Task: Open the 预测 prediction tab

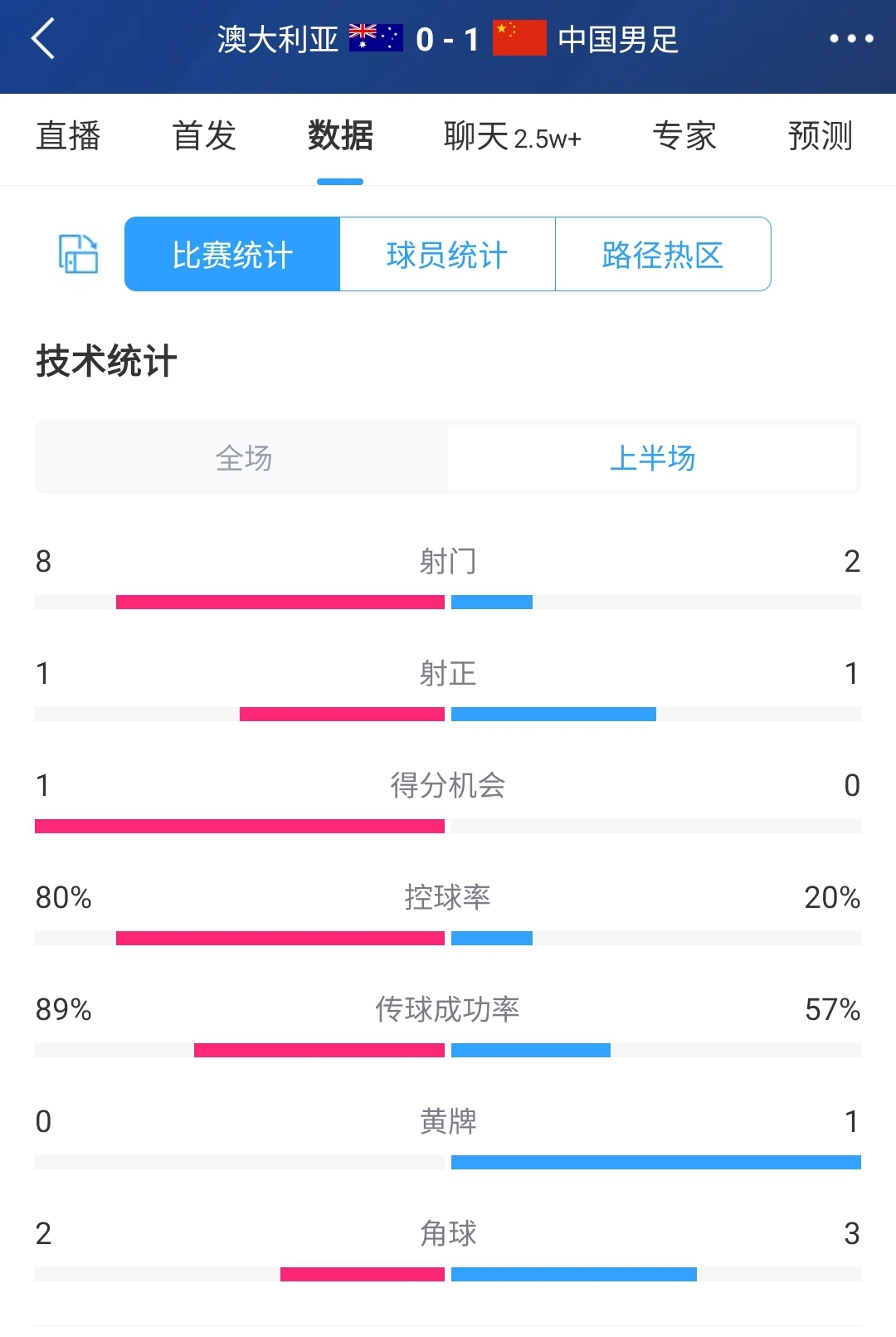Action: 820,136
